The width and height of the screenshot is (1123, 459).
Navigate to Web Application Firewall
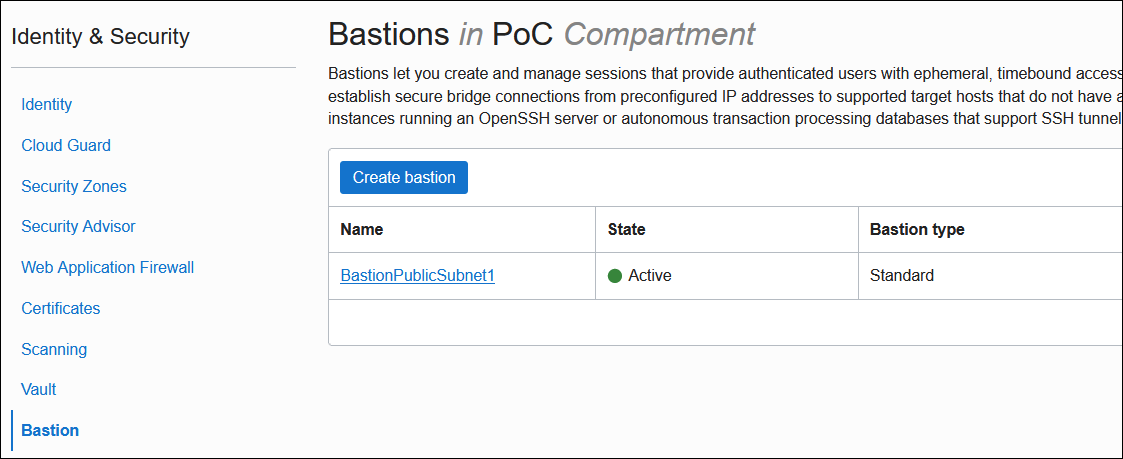coord(108,267)
